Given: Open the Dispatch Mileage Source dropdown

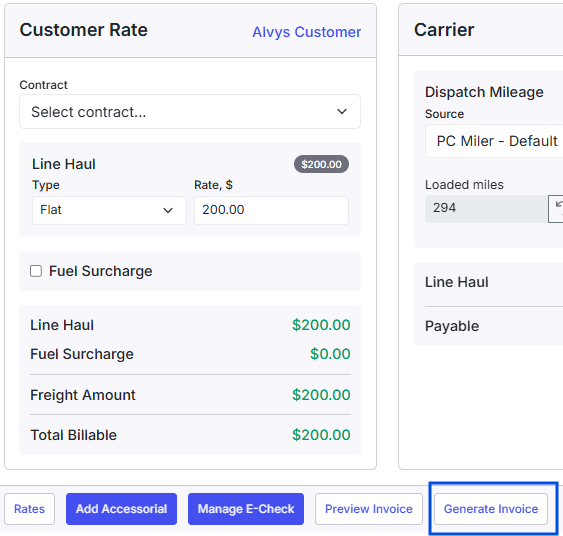Looking at the screenshot, I should pos(495,141).
